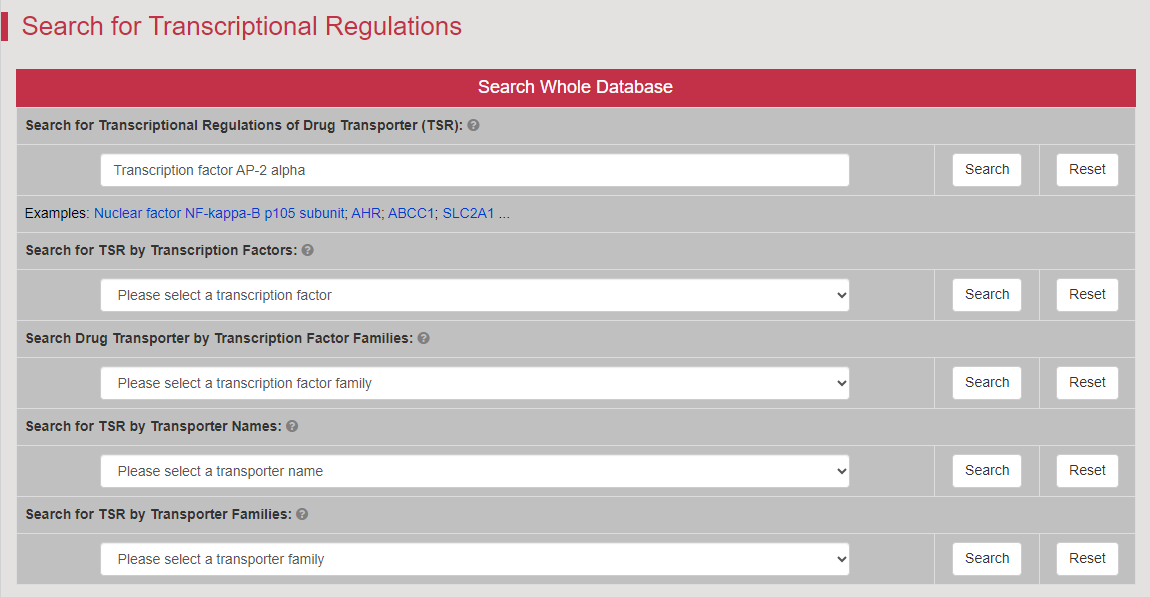Click help icon next to Transporter Names heading
The height and width of the screenshot is (597, 1150).
pyautogui.click(x=292, y=427)
